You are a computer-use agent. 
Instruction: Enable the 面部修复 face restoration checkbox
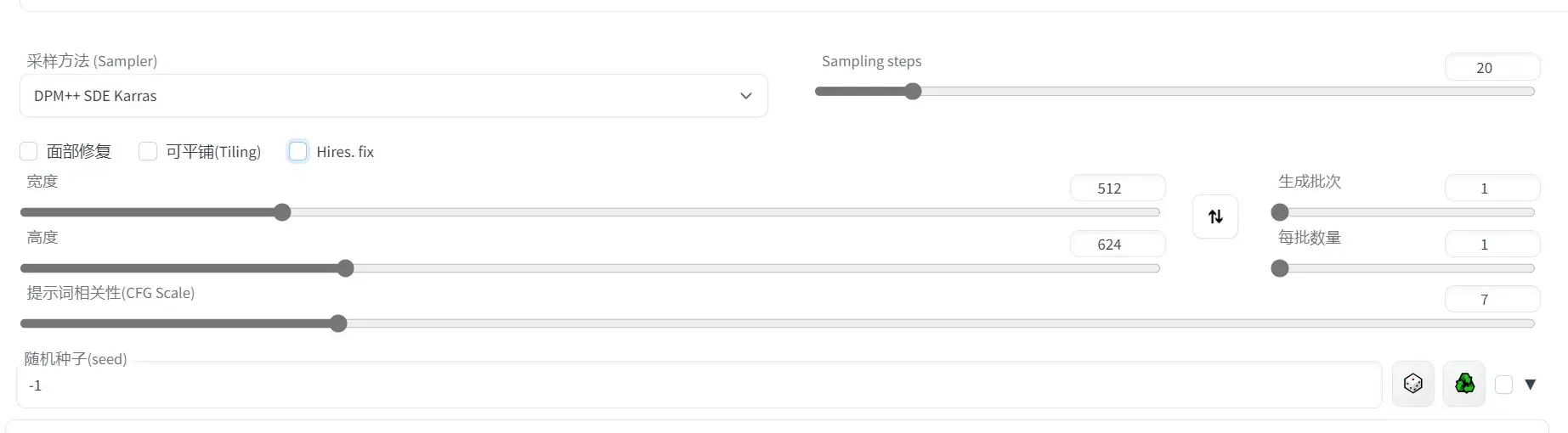click(x=29, y=151)
